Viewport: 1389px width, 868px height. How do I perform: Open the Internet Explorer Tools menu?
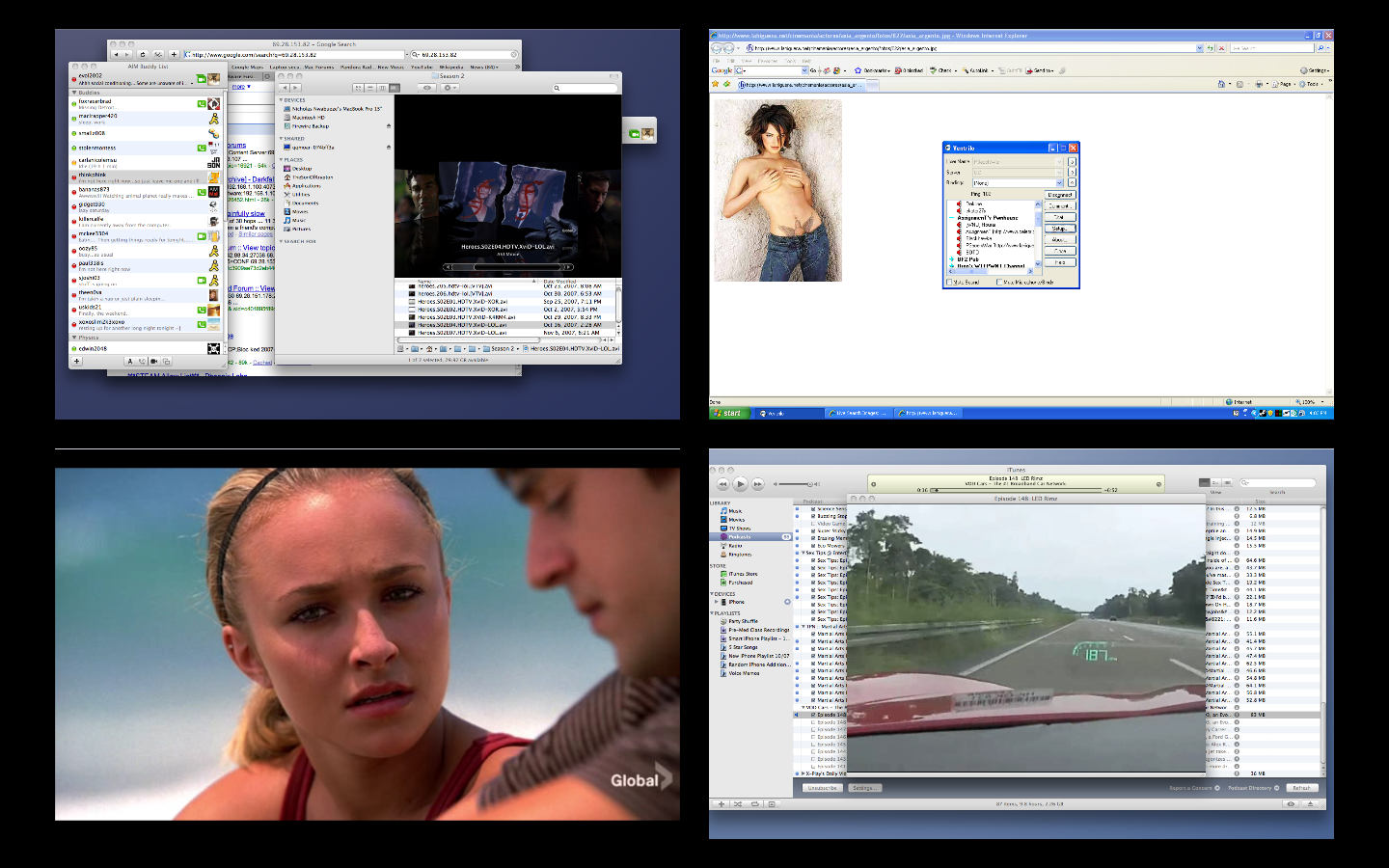1312,84
